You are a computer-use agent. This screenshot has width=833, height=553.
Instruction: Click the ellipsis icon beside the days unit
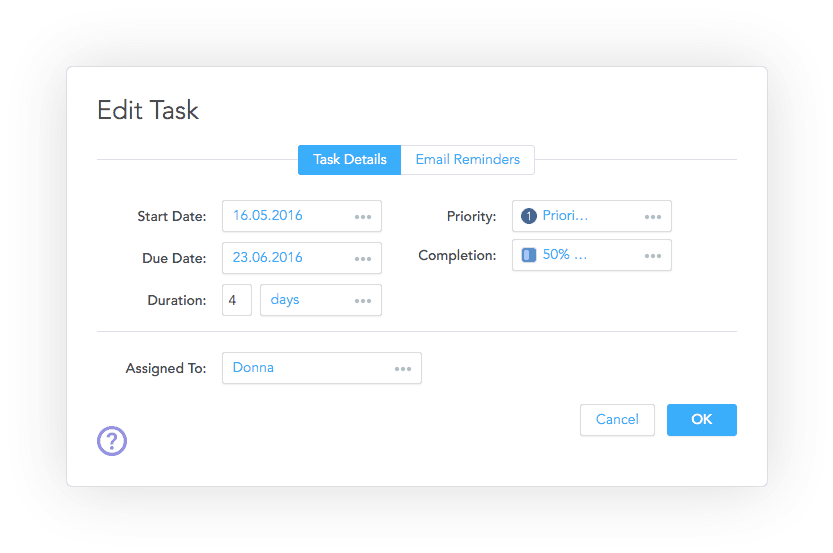tap(363, 300)
